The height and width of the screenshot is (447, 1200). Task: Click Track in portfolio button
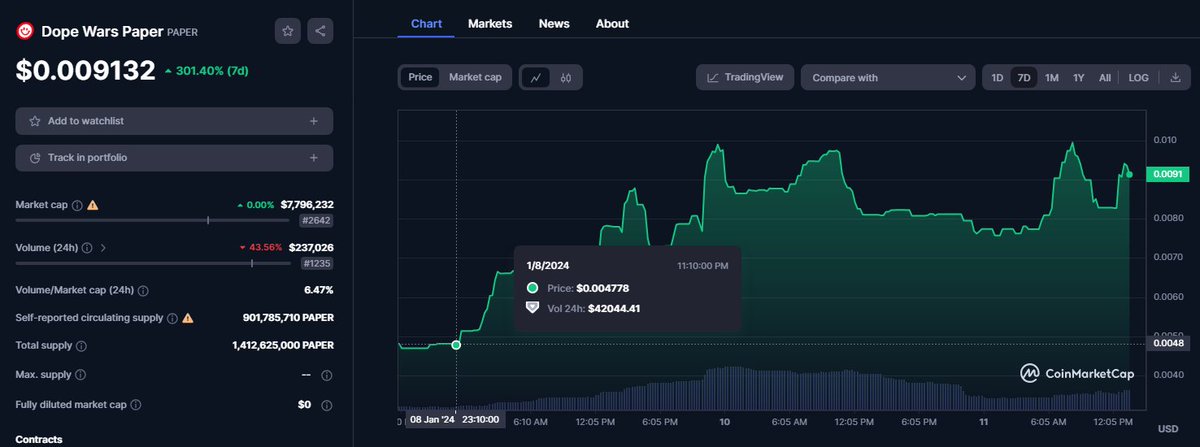coord(174,158)
